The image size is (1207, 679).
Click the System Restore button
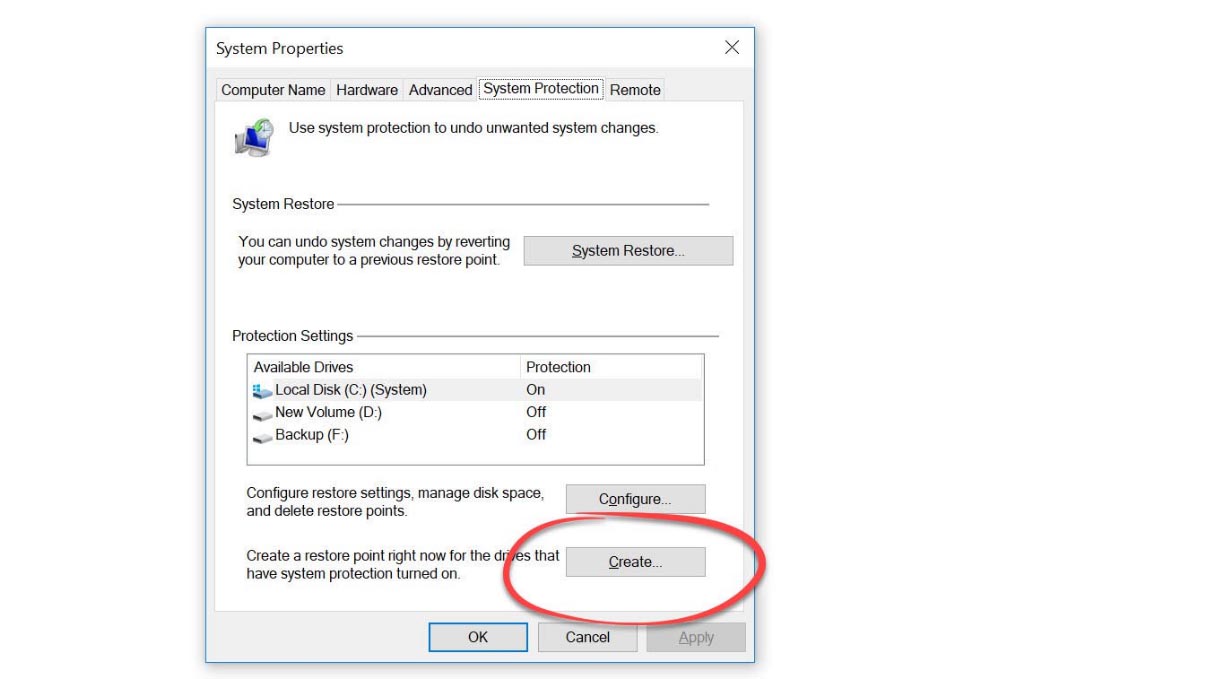628,250
